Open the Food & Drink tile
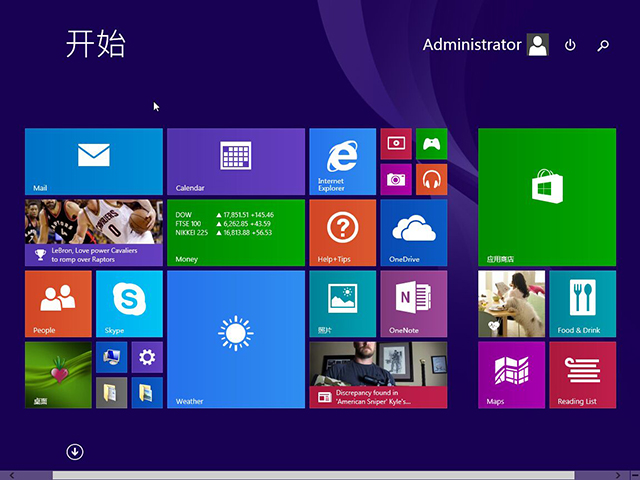The width and height of the screenshot is (640, 480). pyautogui.click(x=582, y=304)
